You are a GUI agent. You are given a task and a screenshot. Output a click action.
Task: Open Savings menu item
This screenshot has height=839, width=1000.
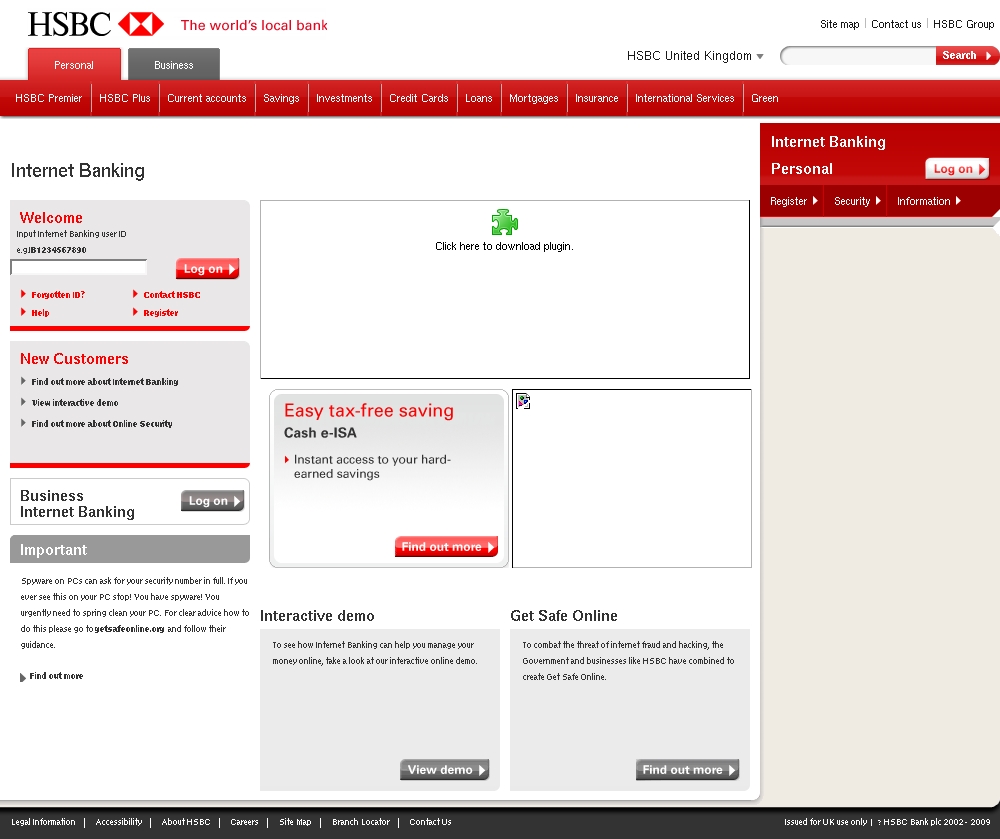(x=281, y=98)
